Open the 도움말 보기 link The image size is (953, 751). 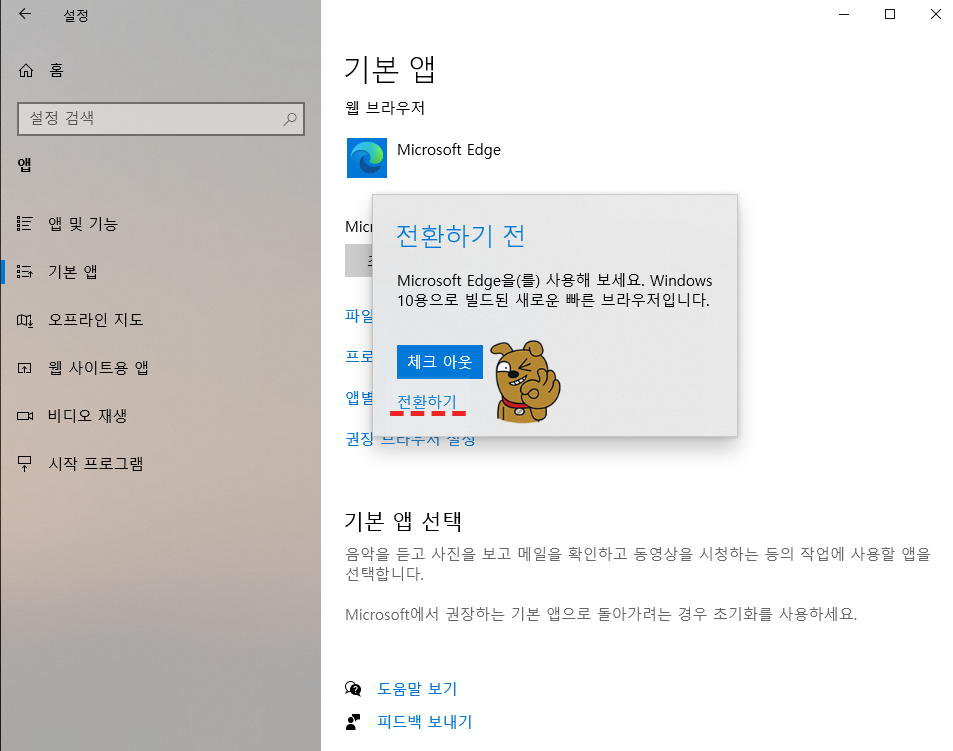click(x=417, y=688)
